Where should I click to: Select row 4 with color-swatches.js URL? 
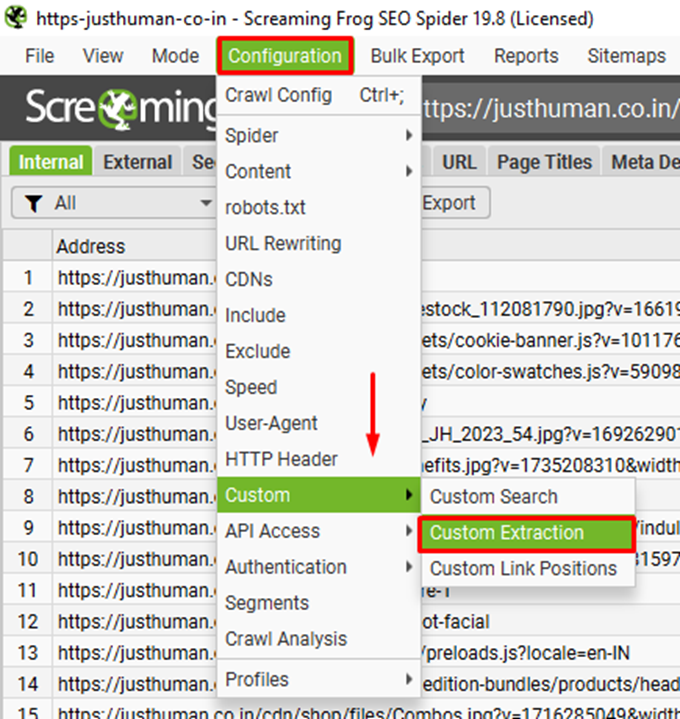coord(341,371)
